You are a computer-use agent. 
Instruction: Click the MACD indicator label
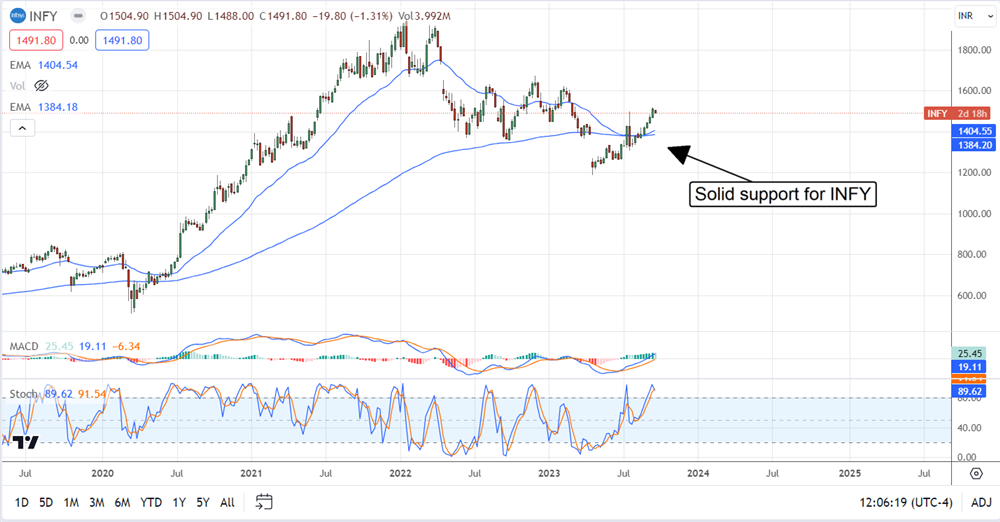pyautogui.click(x=24, y=347)
